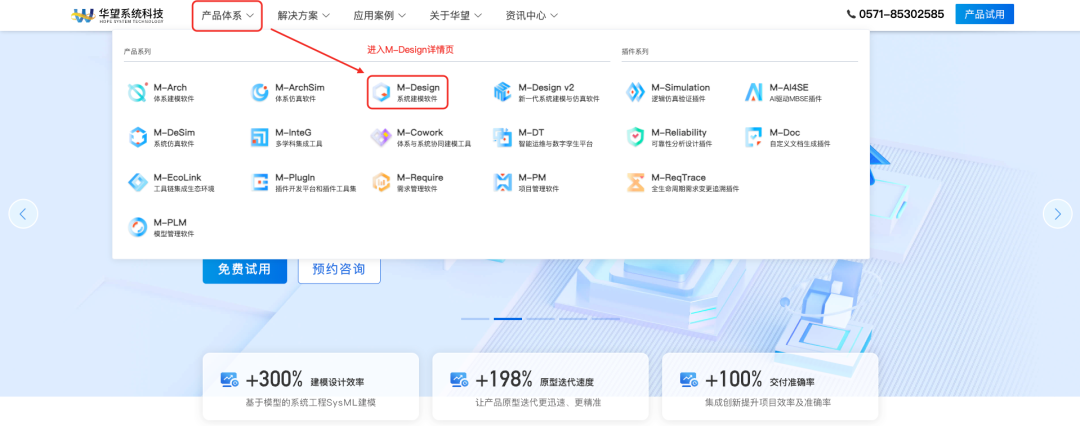Open the M-PLM 模型管理软件 link

(x=160, y=227)
